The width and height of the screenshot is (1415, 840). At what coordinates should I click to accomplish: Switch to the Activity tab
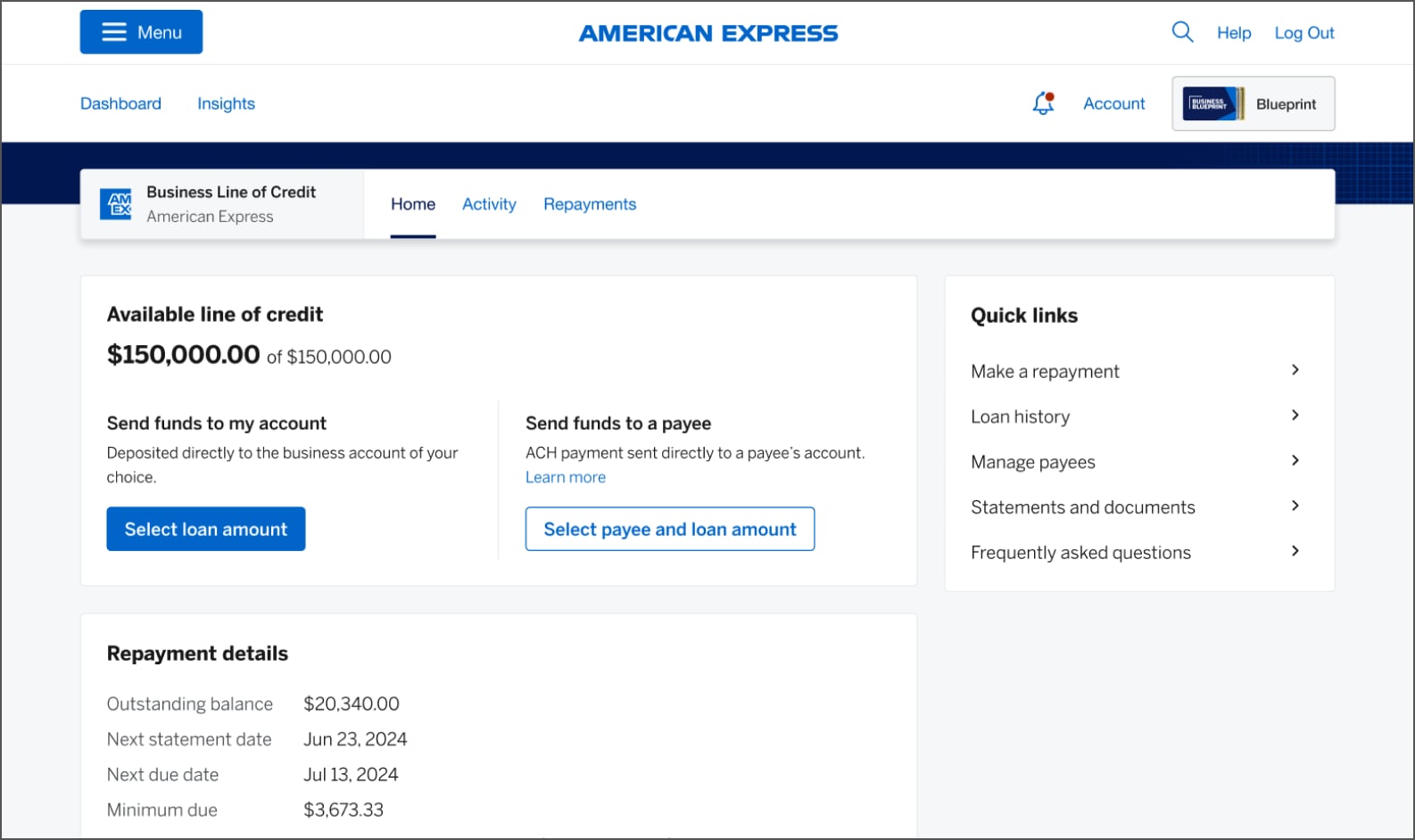click(489, 203)
